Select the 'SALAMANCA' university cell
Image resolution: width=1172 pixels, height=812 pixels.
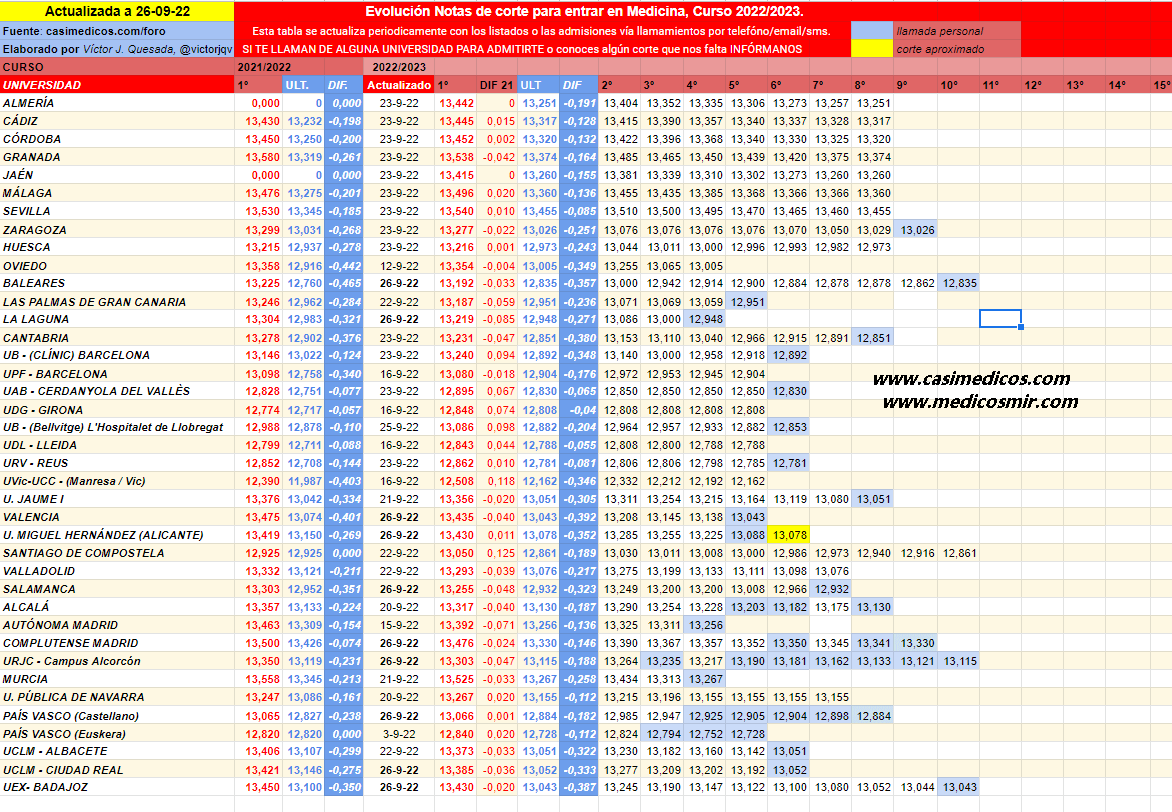pos(117,588)
